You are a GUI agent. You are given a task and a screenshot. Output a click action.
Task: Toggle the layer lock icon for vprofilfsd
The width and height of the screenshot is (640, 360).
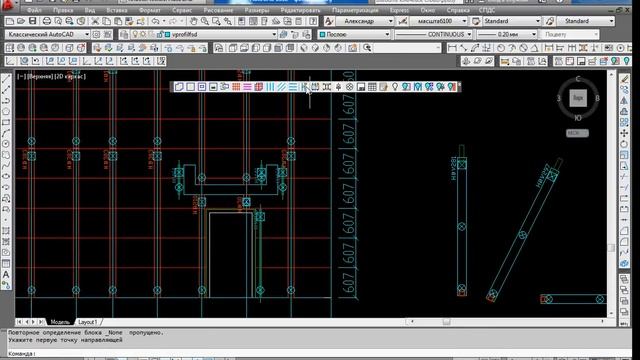point(160,35)
